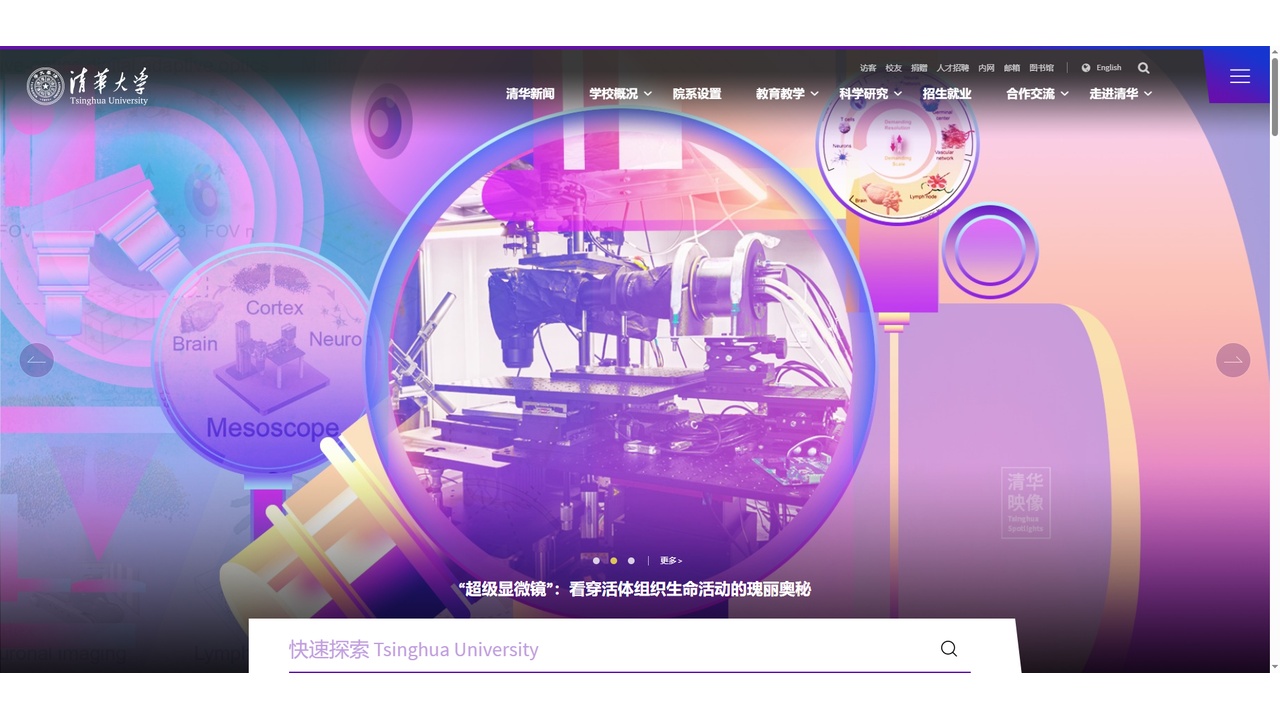1280x720 pixels.
Task: Click the magnifier icon in the quick search box
Action: [x=948, y=649]
